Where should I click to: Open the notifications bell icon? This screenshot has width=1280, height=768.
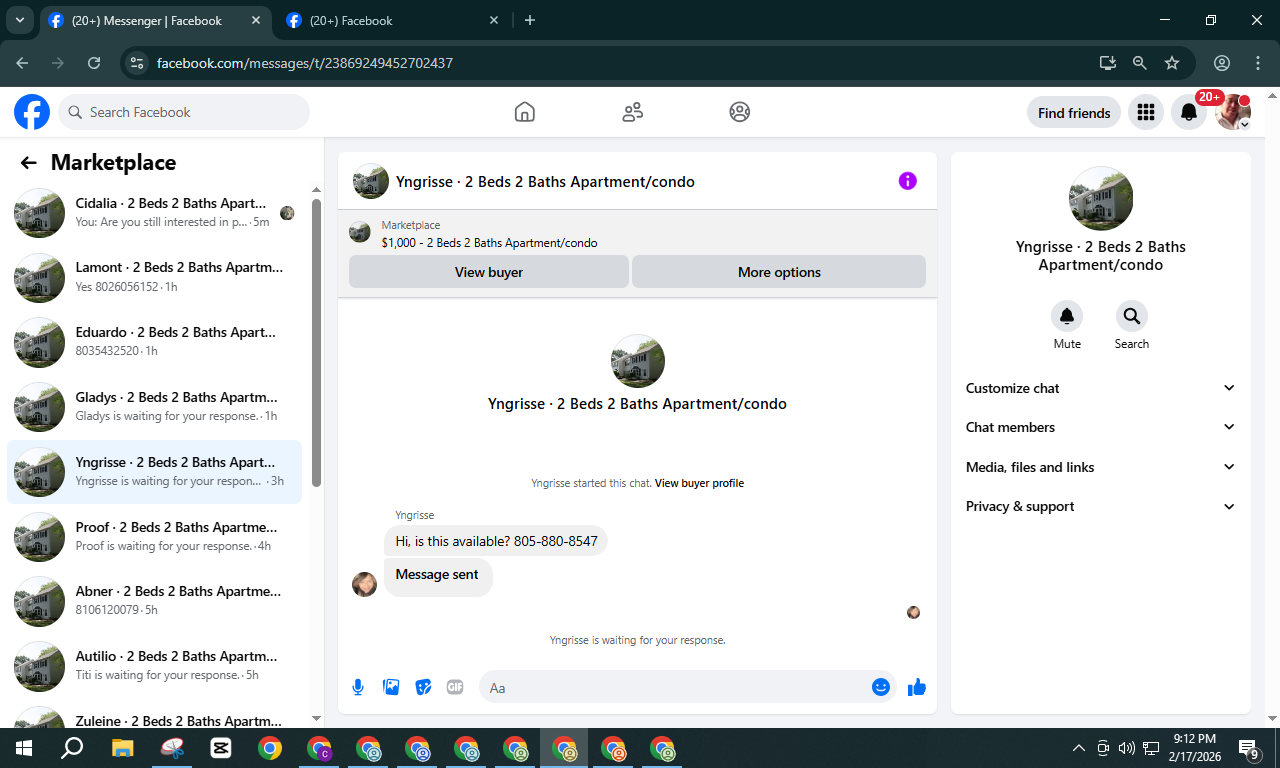pos(1189,113)
